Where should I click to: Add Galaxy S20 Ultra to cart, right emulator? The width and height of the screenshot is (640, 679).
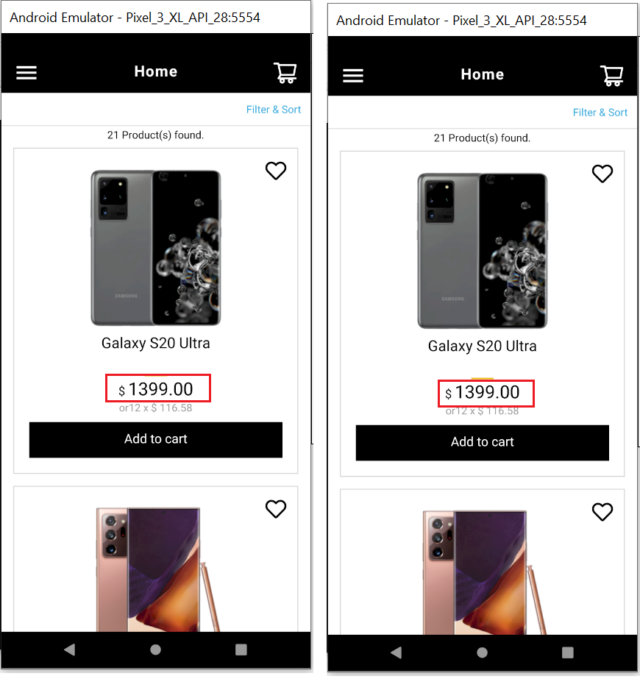coord(482,443)
